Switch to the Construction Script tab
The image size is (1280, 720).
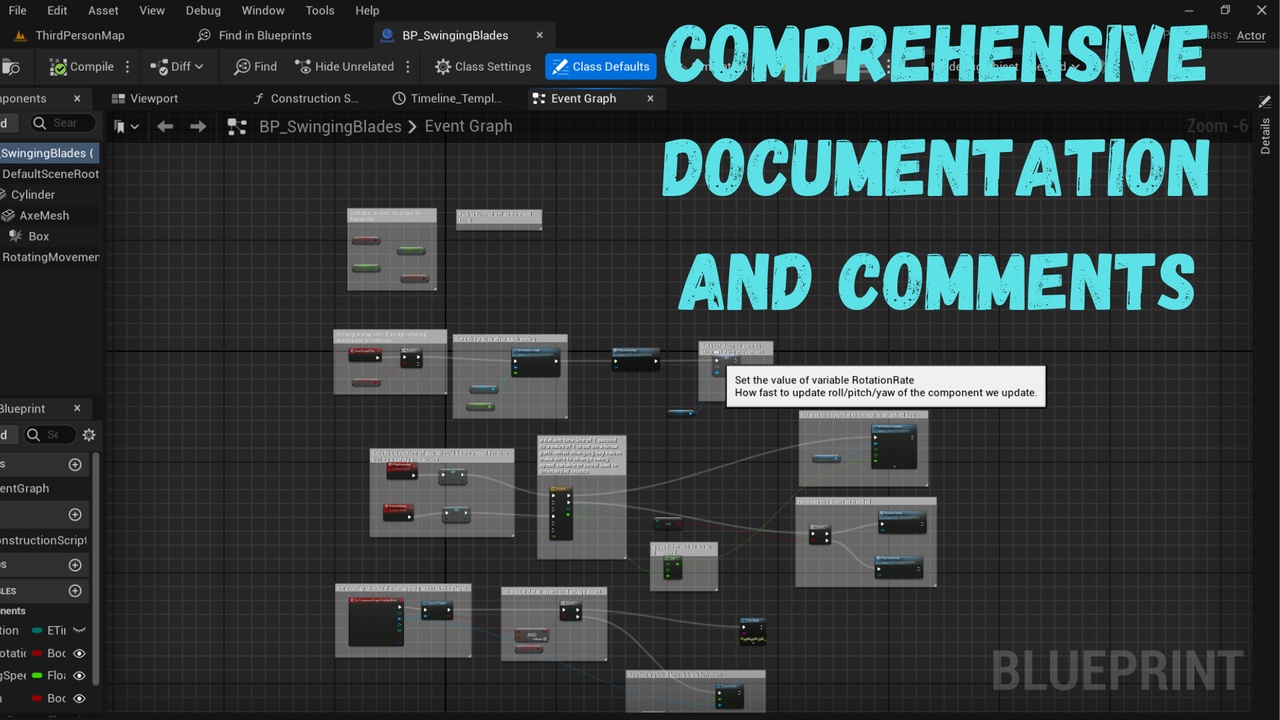305,98
